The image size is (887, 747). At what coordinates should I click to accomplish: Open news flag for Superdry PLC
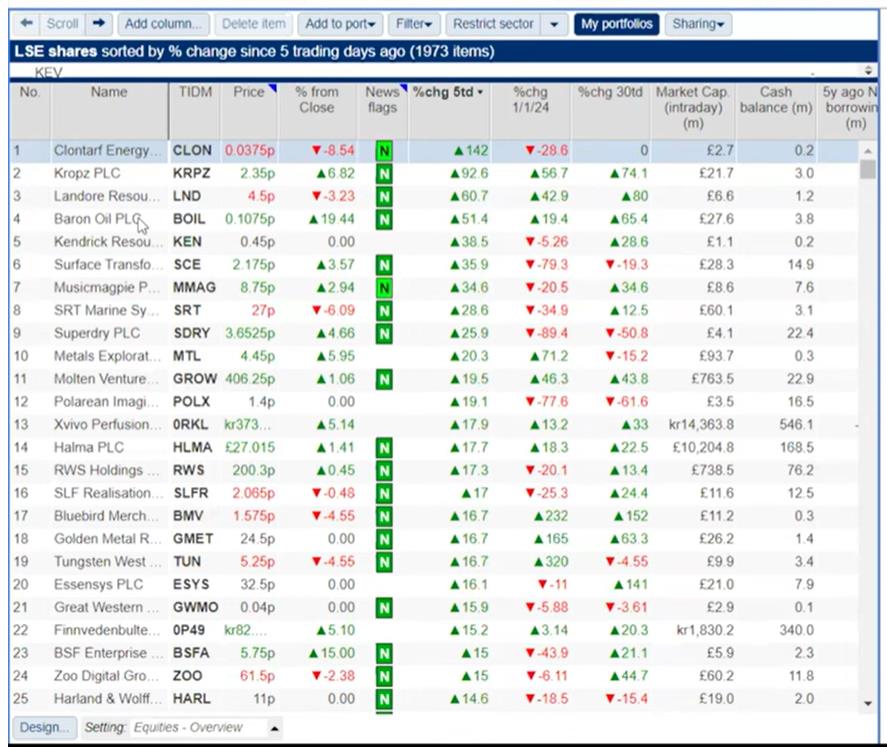[x=384, y=334]
